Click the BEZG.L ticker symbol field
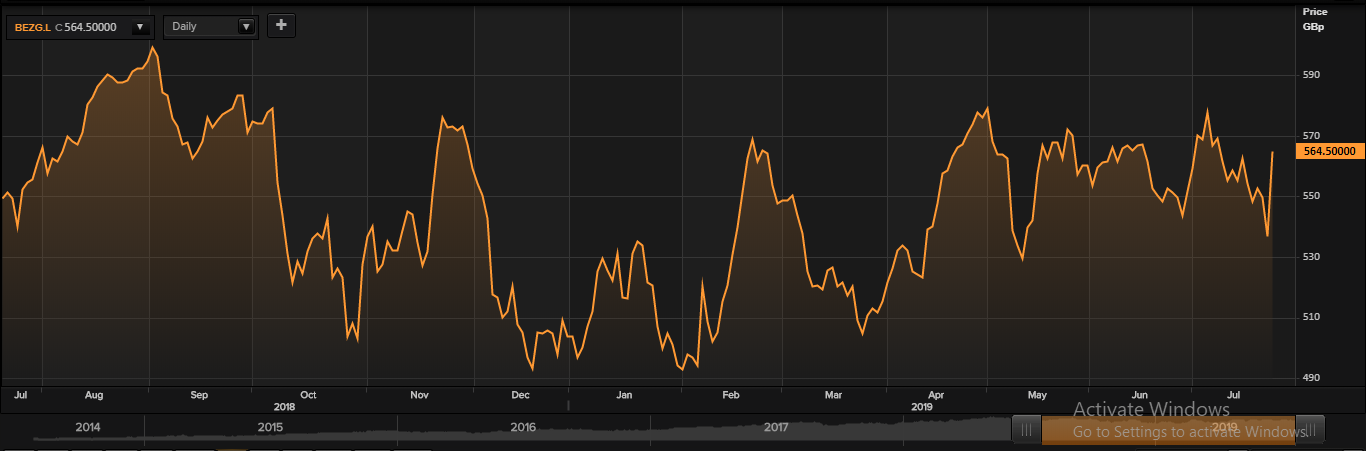 point(81,27)
